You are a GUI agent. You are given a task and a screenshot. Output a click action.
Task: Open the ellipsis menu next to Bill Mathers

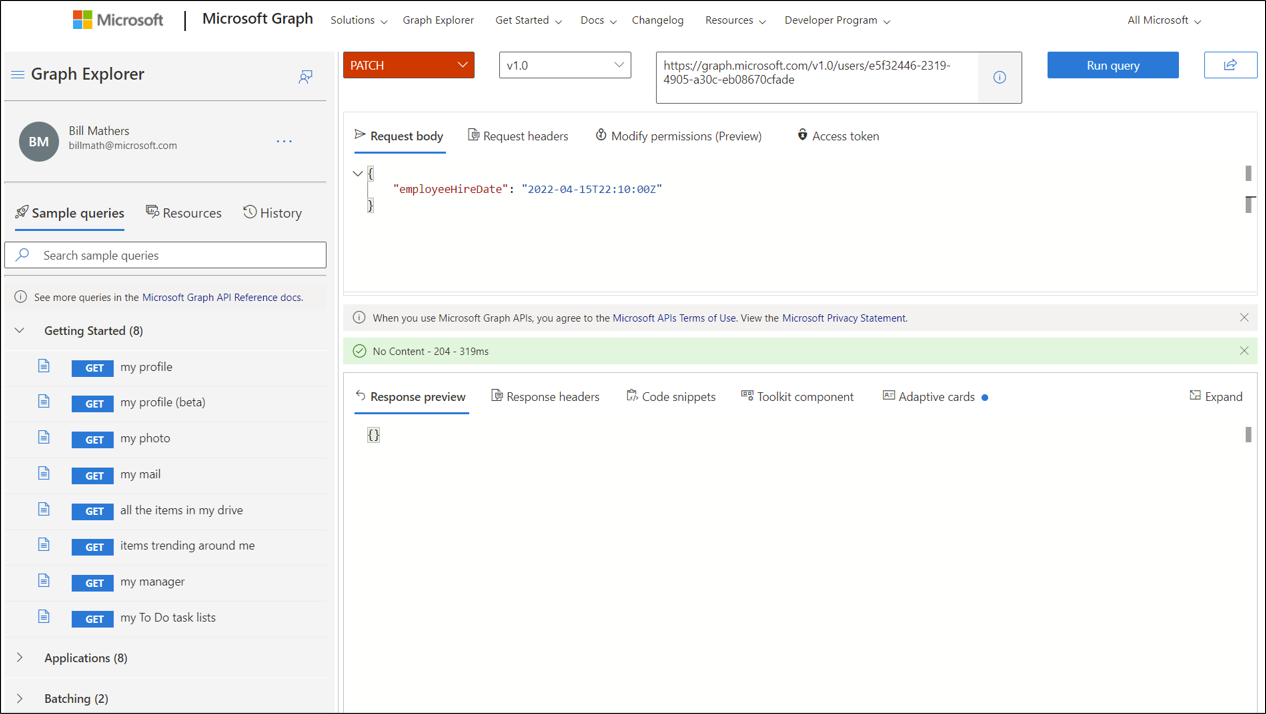(284, 142)
